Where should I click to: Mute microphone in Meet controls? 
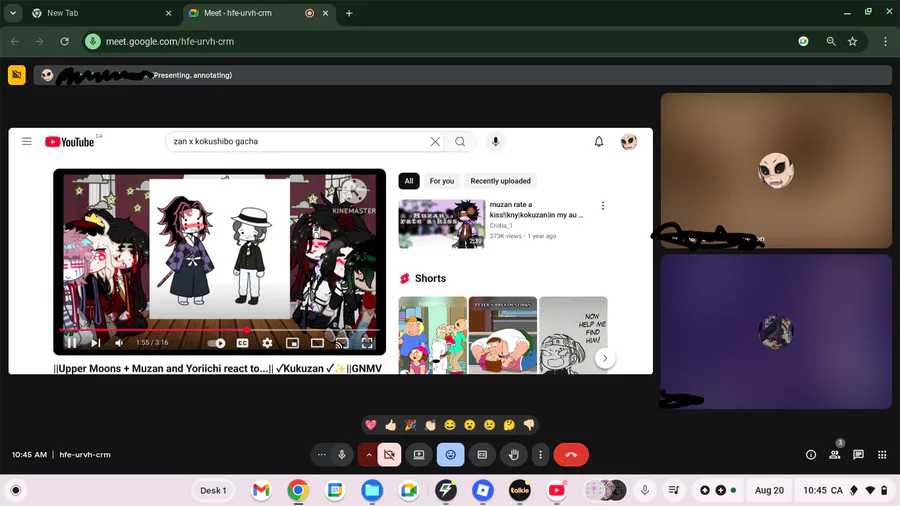click(x=342, y=455)
